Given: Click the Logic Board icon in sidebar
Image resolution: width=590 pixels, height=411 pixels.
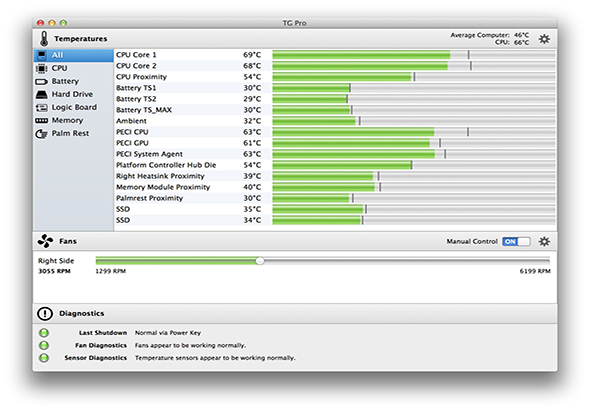Looking at the screenshot, I should pos(41,108).
